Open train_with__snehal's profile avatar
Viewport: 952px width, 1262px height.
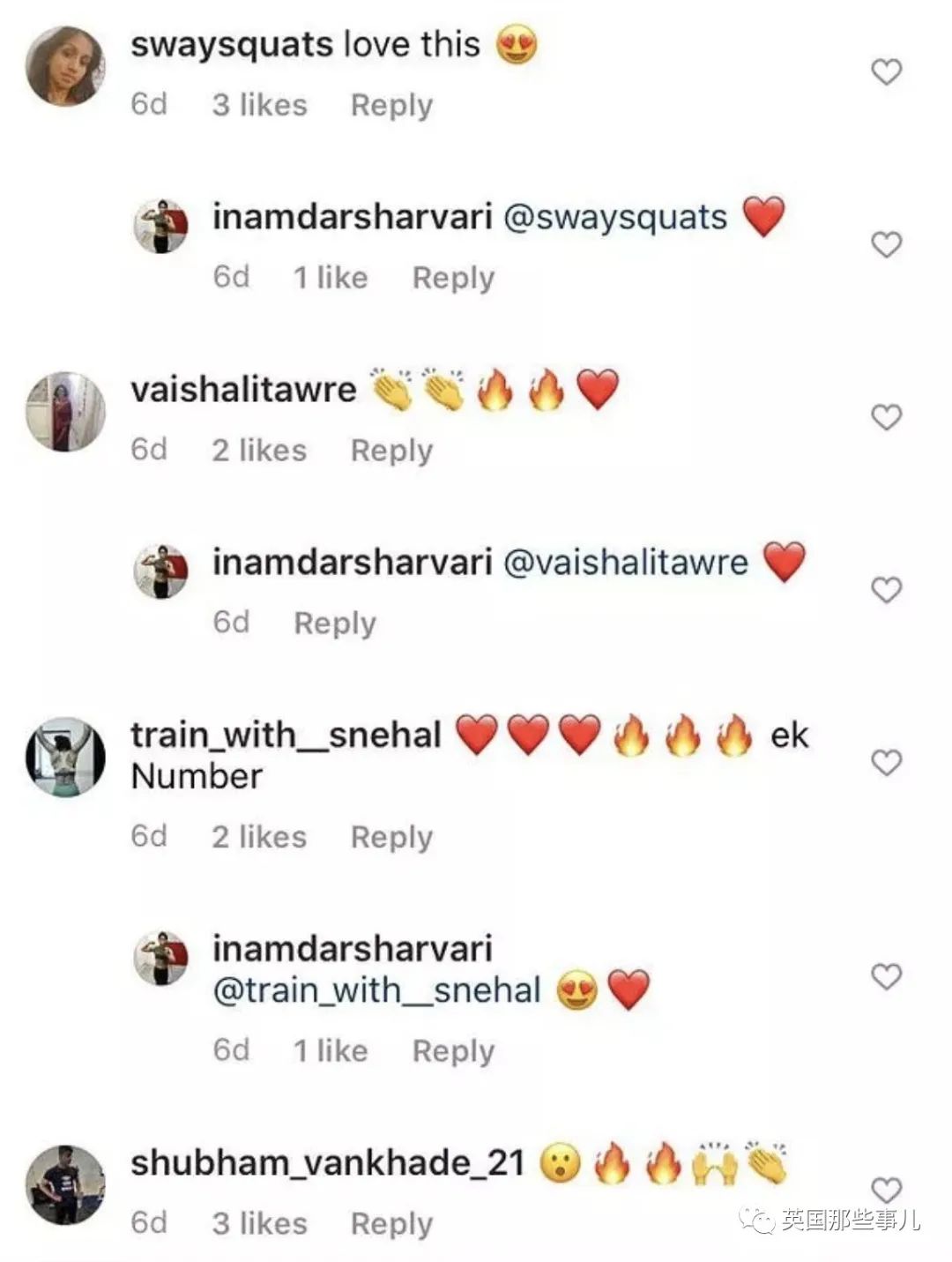65,757
